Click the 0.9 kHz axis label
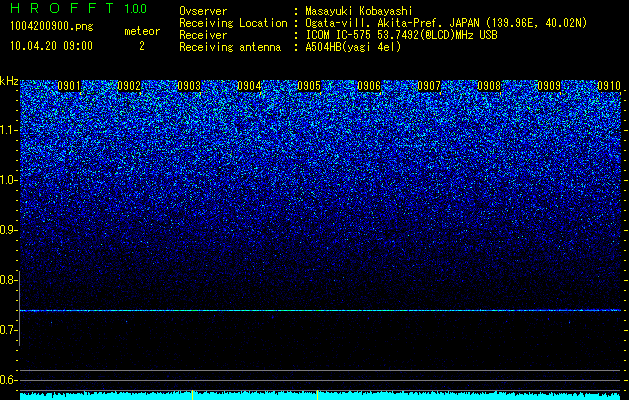Image resolution: width=629 pixels, height=400 pixels. (x=8, y=230)
